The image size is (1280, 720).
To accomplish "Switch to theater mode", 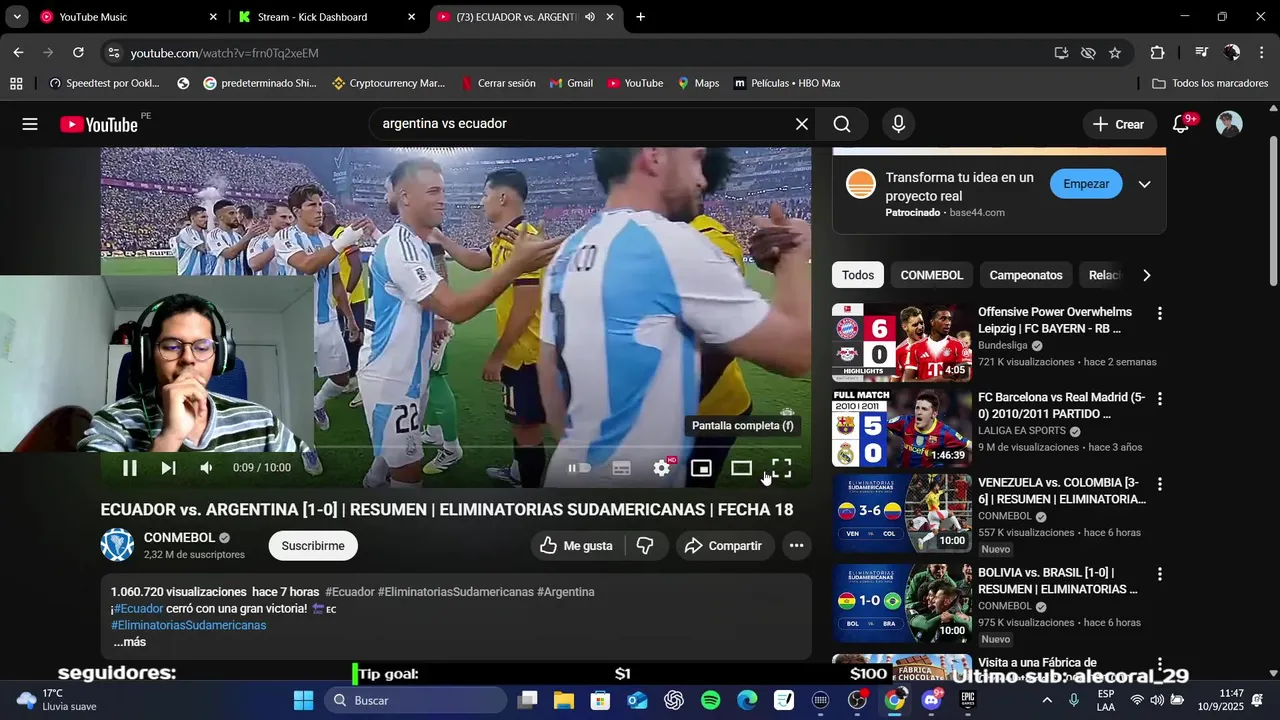I will click(x=741, y=468).
